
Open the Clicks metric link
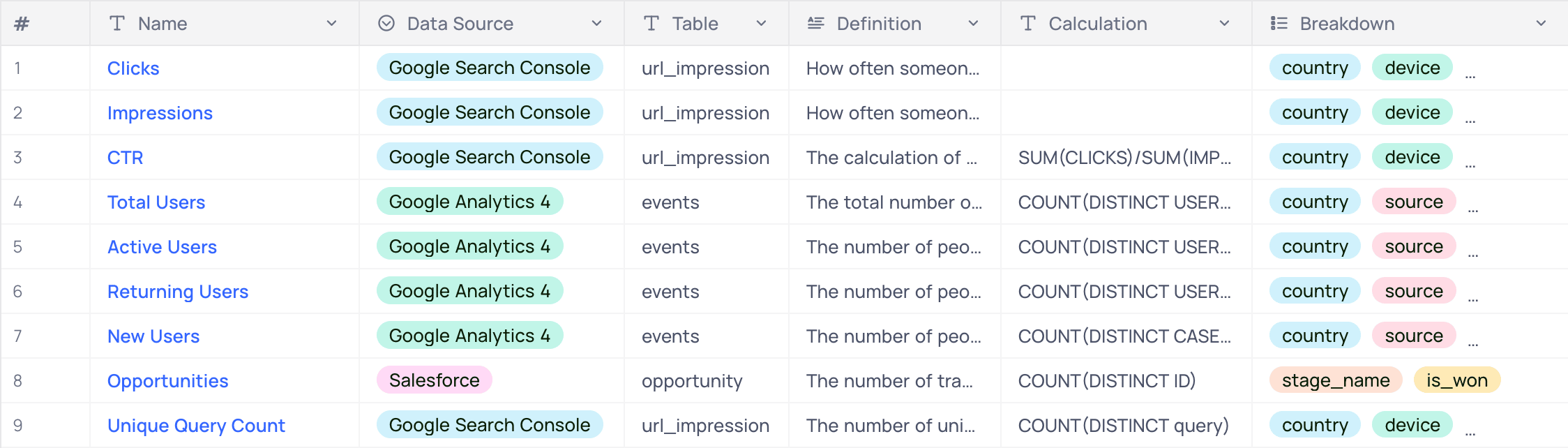133,68
